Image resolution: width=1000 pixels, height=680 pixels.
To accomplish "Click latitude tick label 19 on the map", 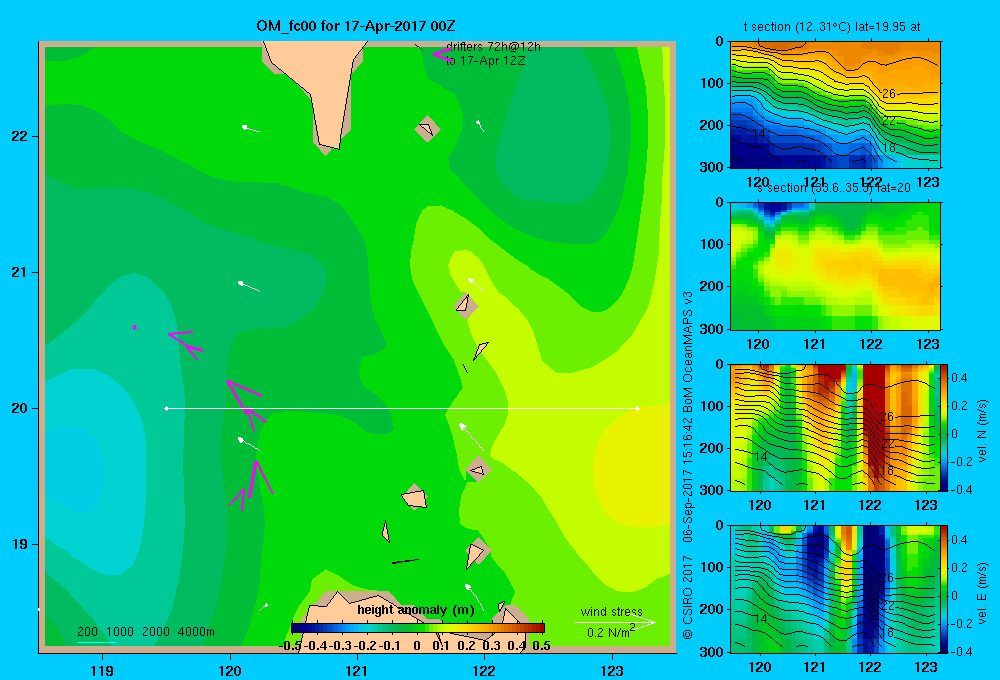I will coord(19,544).
